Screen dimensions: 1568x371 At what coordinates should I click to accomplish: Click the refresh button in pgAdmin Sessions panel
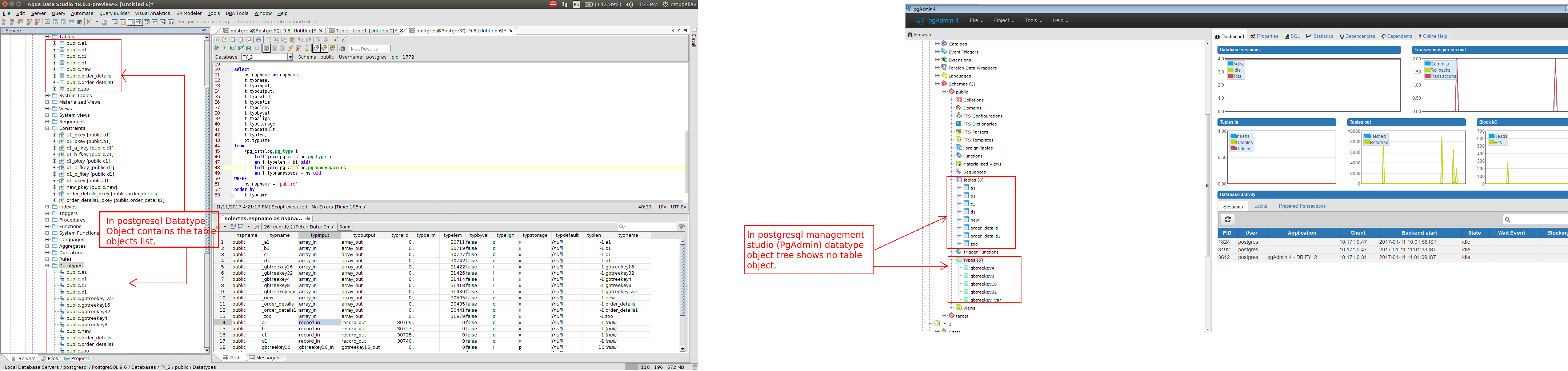(x=1228, y=219)
